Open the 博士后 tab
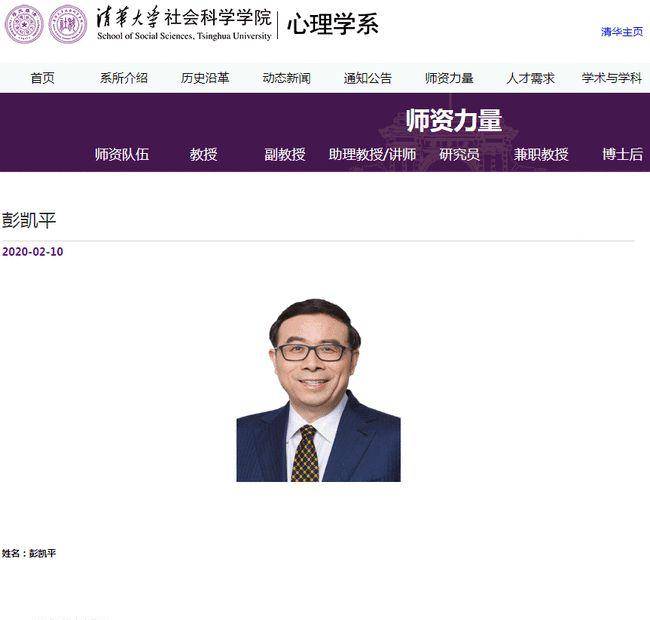650x620 pixels. 623,154
